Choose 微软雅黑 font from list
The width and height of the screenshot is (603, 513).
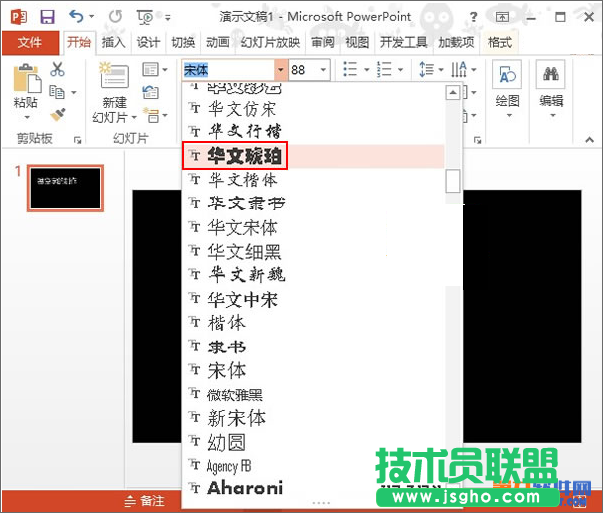[313, 394]
